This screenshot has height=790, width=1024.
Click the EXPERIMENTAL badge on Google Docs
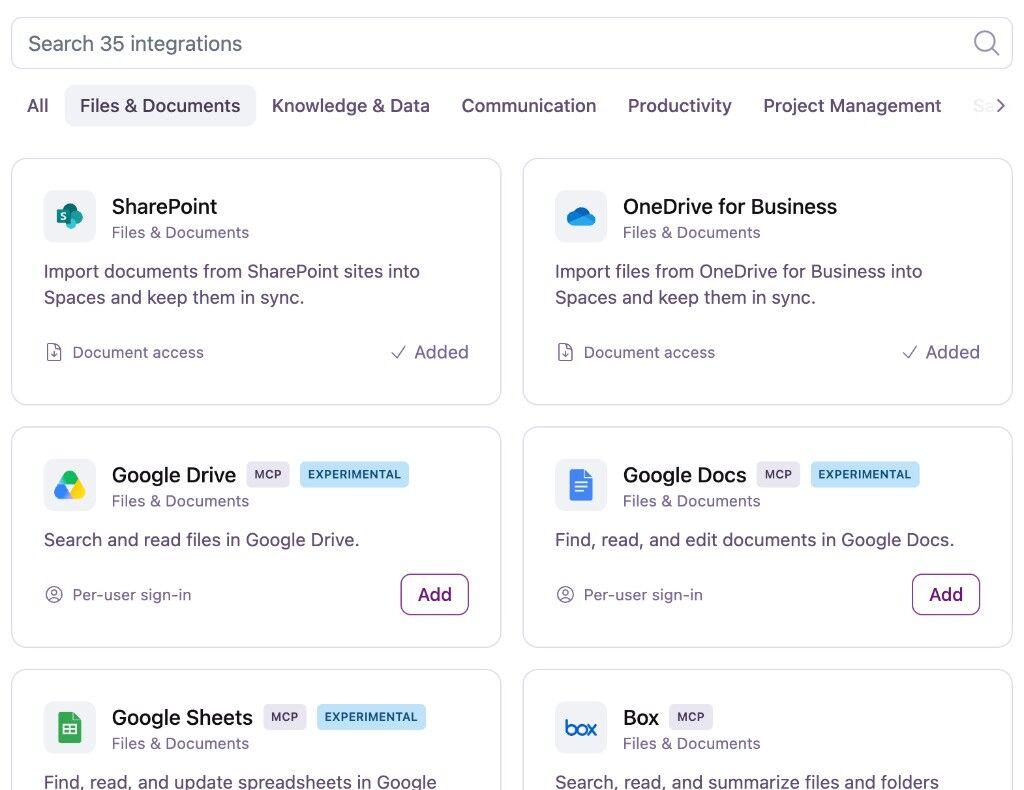(865, 475)
